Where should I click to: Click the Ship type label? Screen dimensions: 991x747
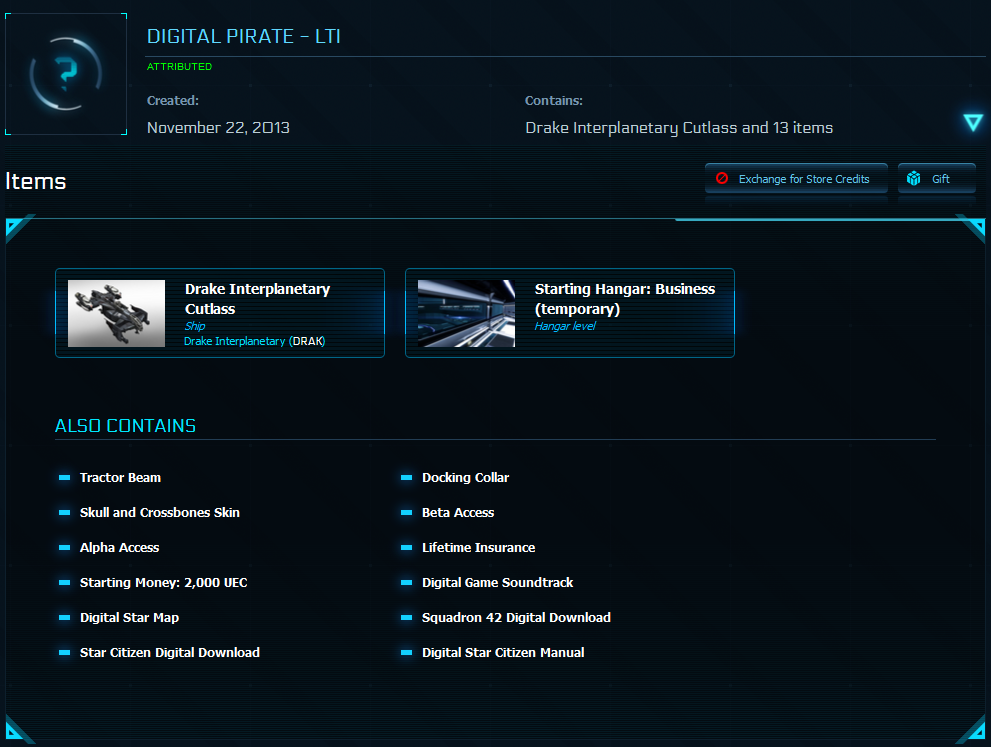pyautogui.click(x=195, y=326)
